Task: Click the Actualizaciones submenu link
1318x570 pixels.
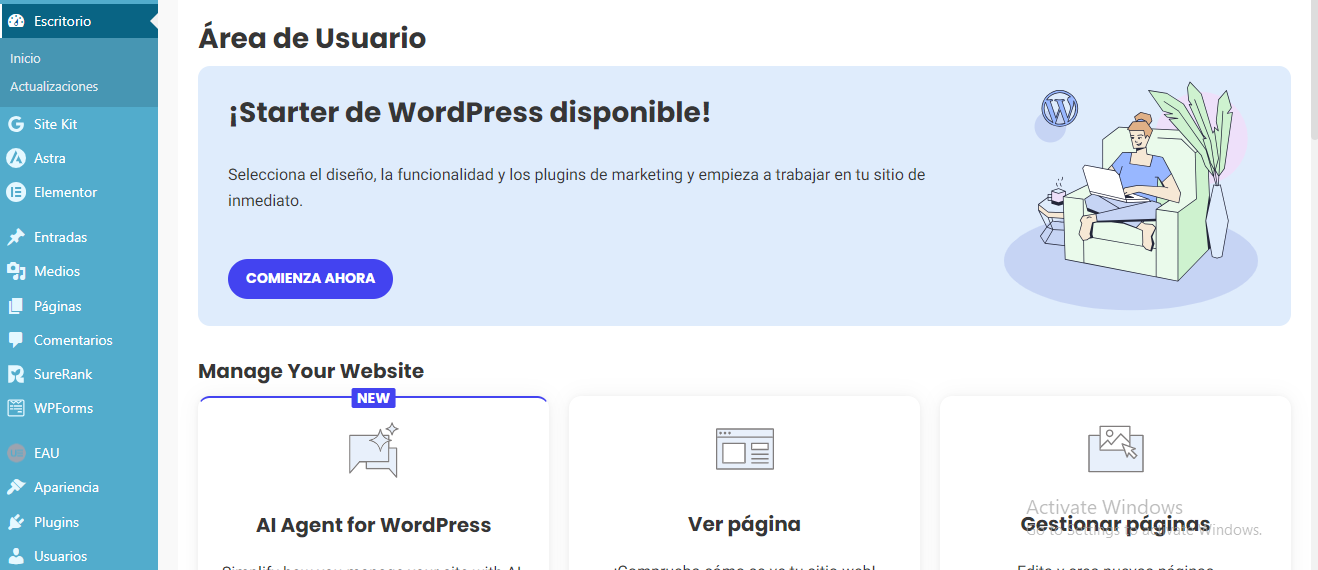Action: pyautogui.click(x=54, y=87)
